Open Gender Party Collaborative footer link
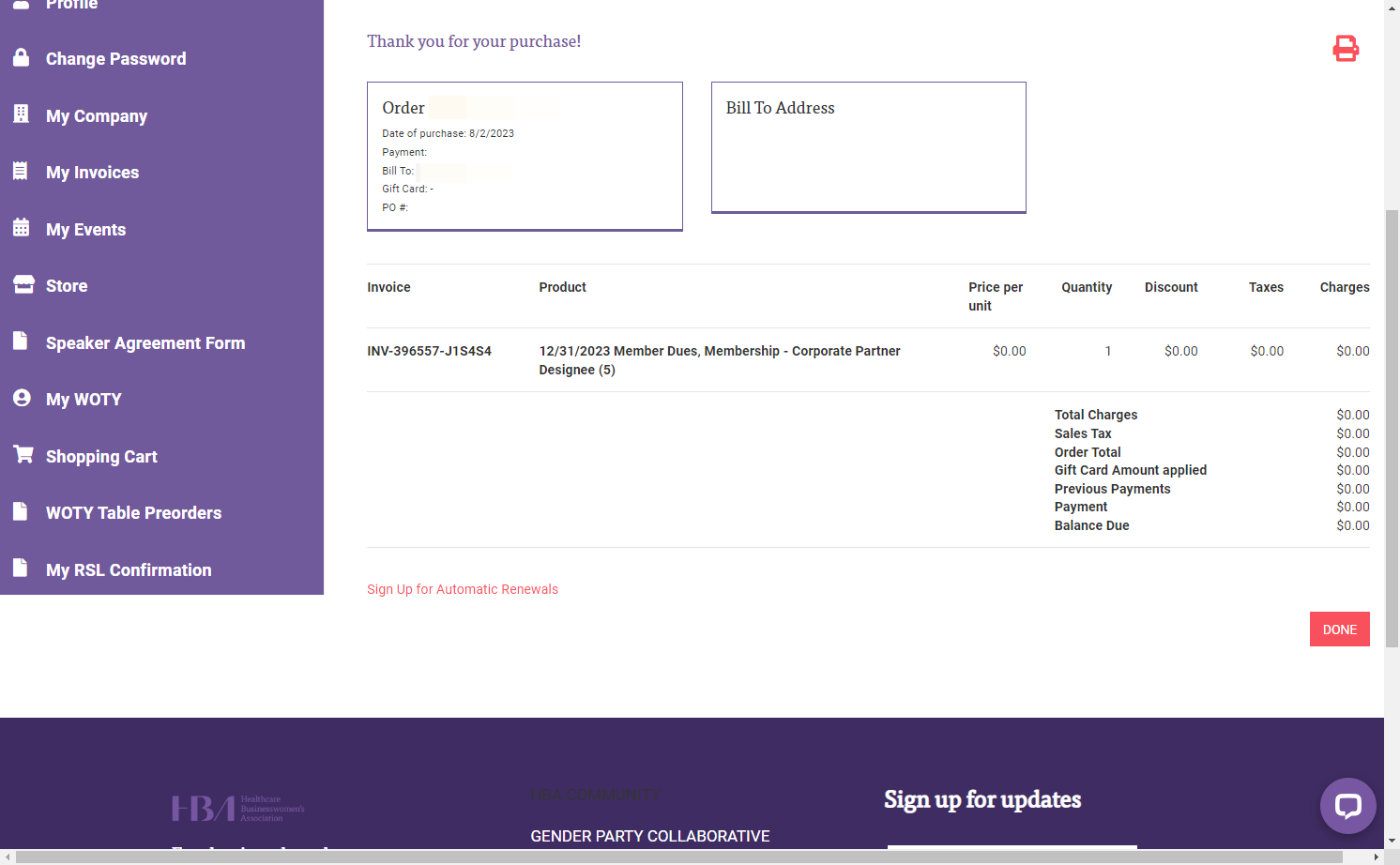The image size is (1400, 865). [x=649, y=836]
